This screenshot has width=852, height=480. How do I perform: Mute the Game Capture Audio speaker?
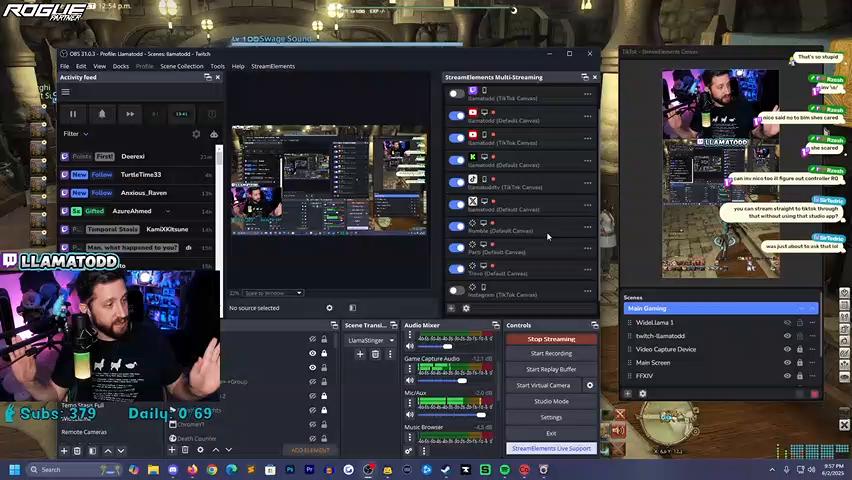tap(410, 381)
